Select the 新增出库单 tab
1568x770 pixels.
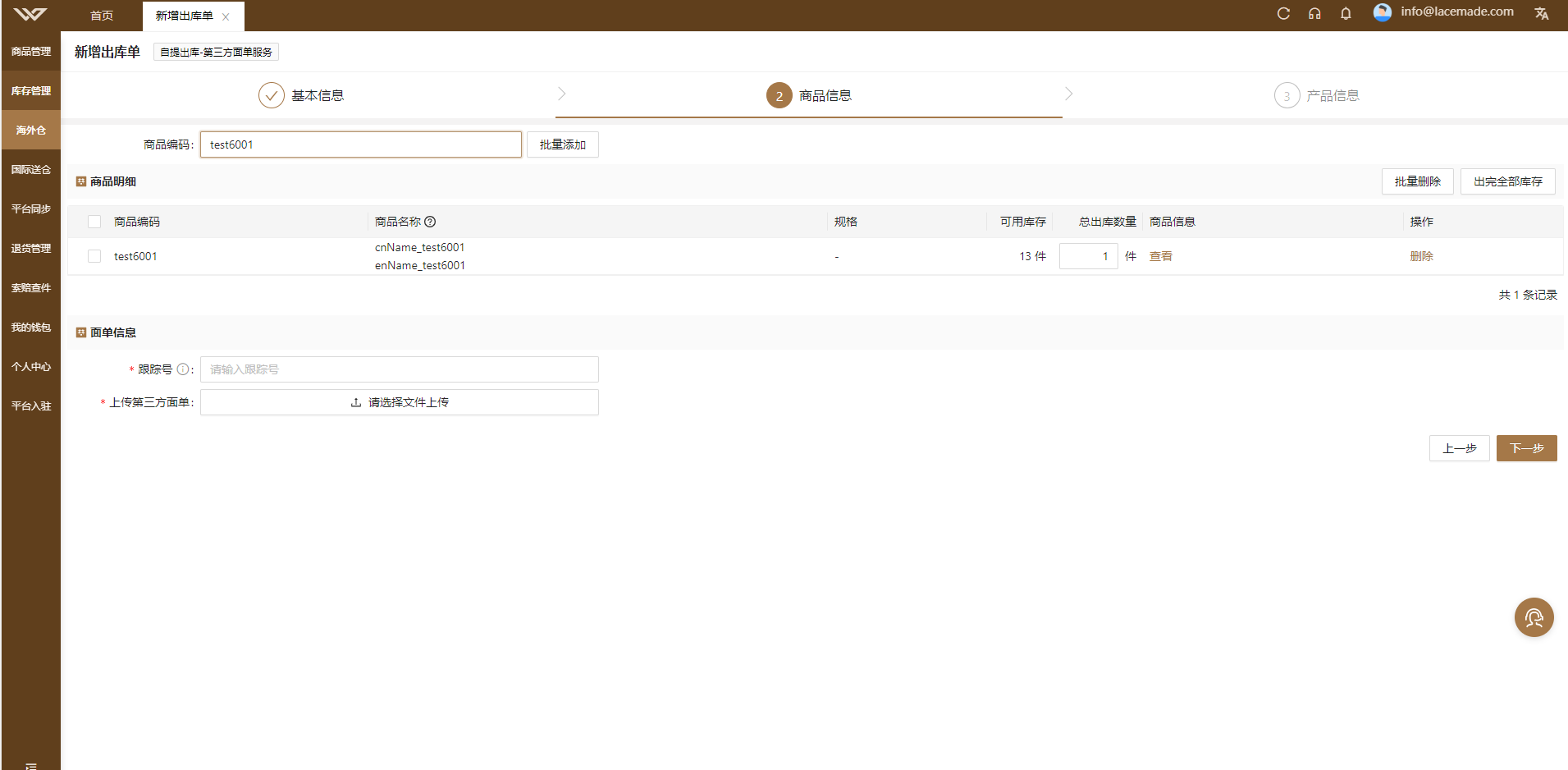point(185,16)
